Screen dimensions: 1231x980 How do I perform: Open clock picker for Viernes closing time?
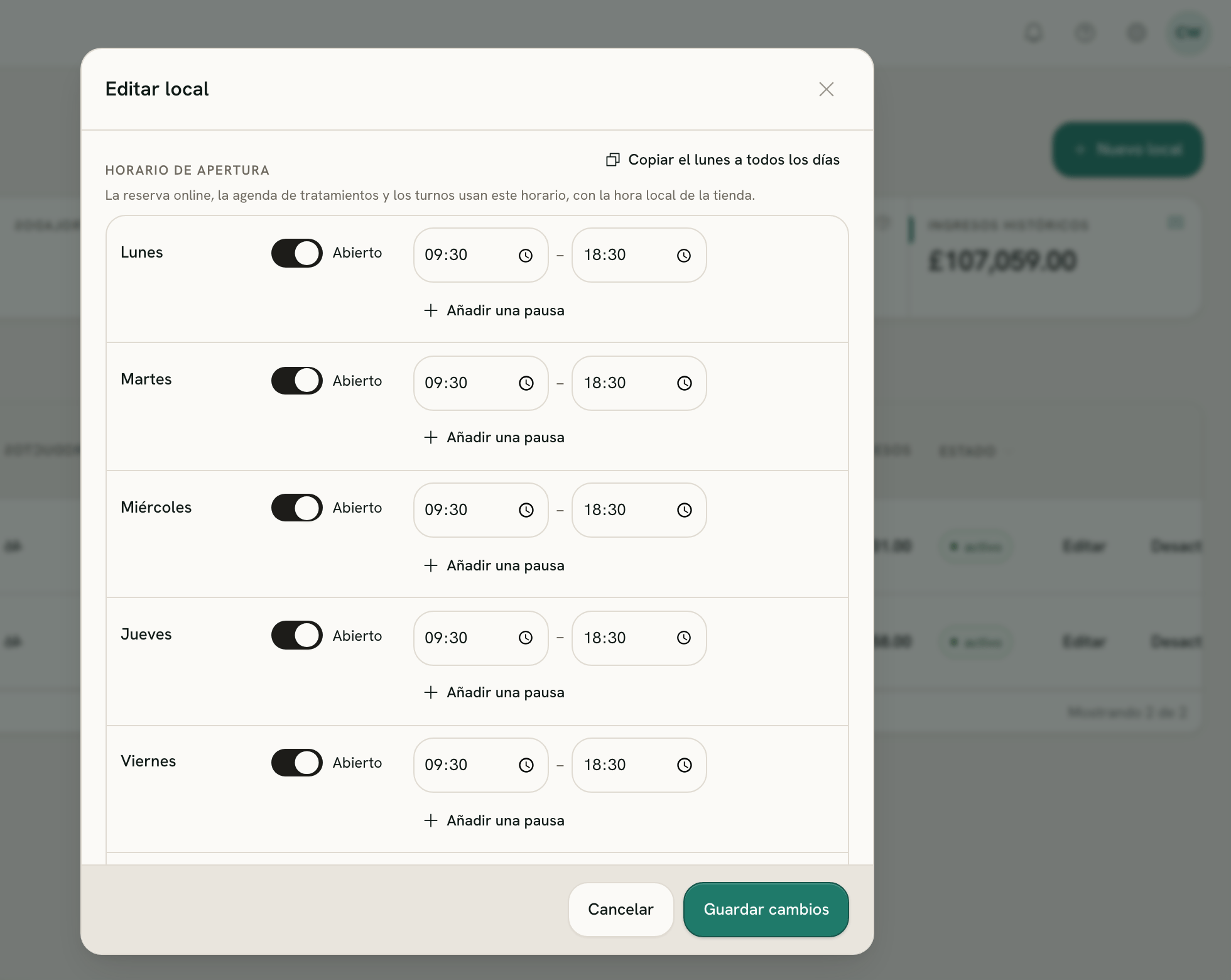[x=684, y=765]
